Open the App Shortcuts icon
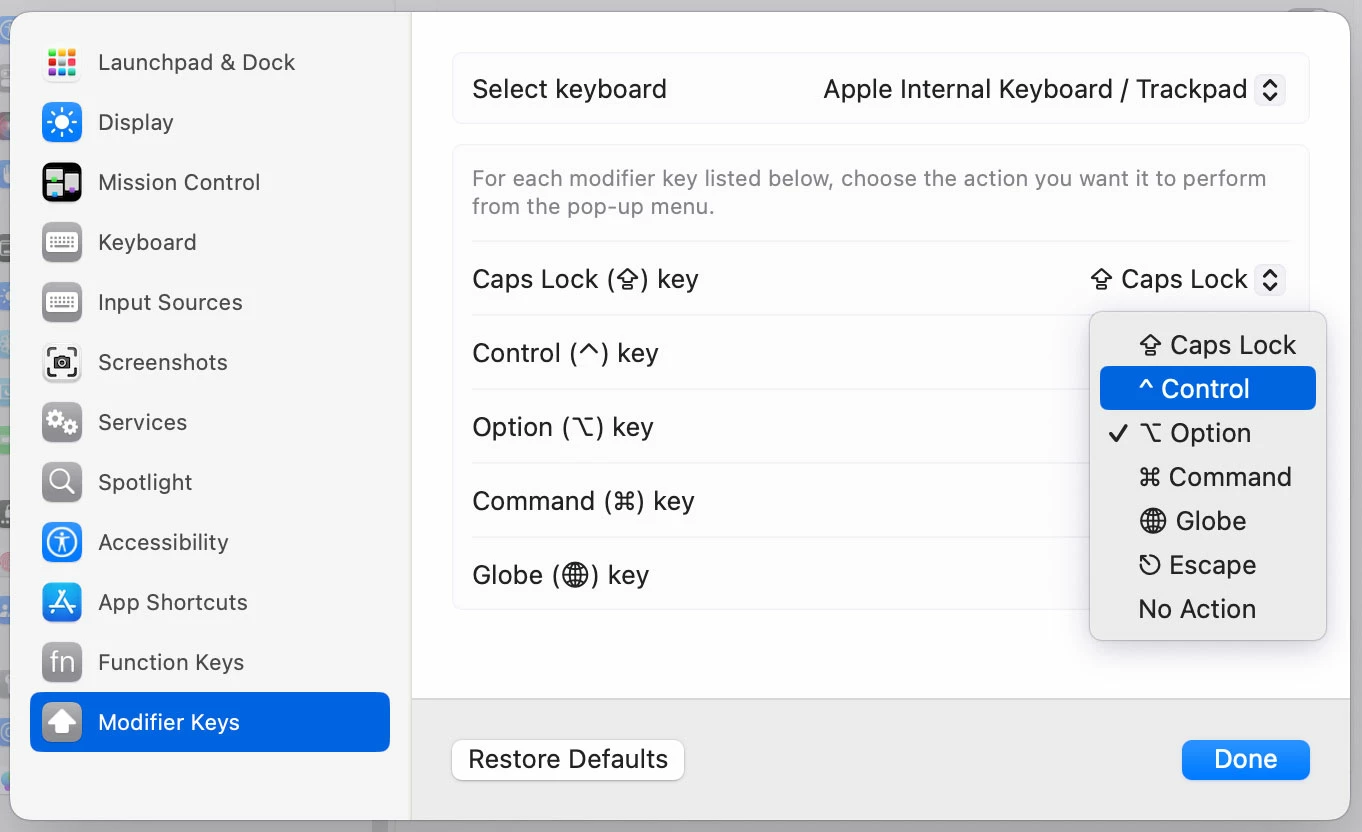This screenshot has width=1362, height=832. coord(62,603)
